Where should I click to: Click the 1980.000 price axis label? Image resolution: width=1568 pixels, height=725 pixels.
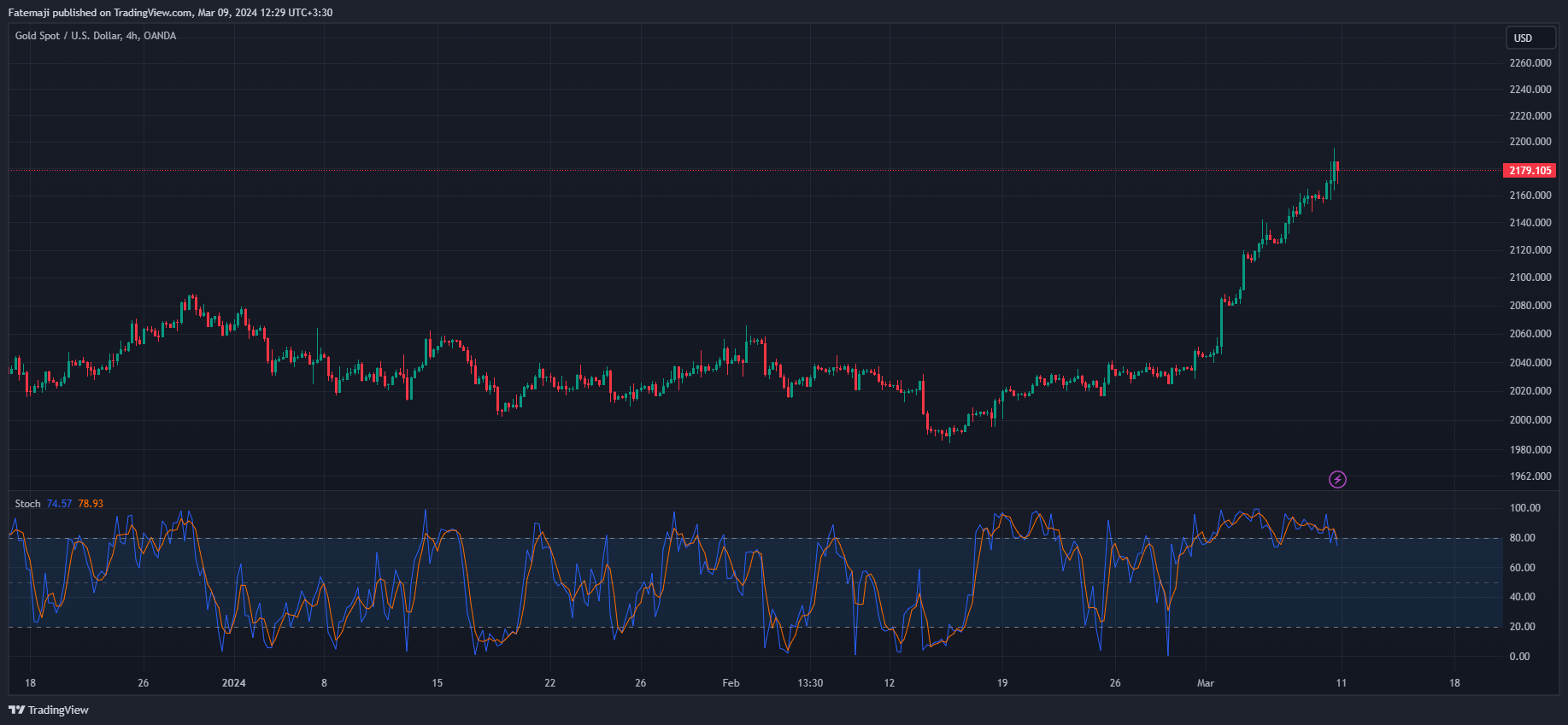coord(1530,450)
